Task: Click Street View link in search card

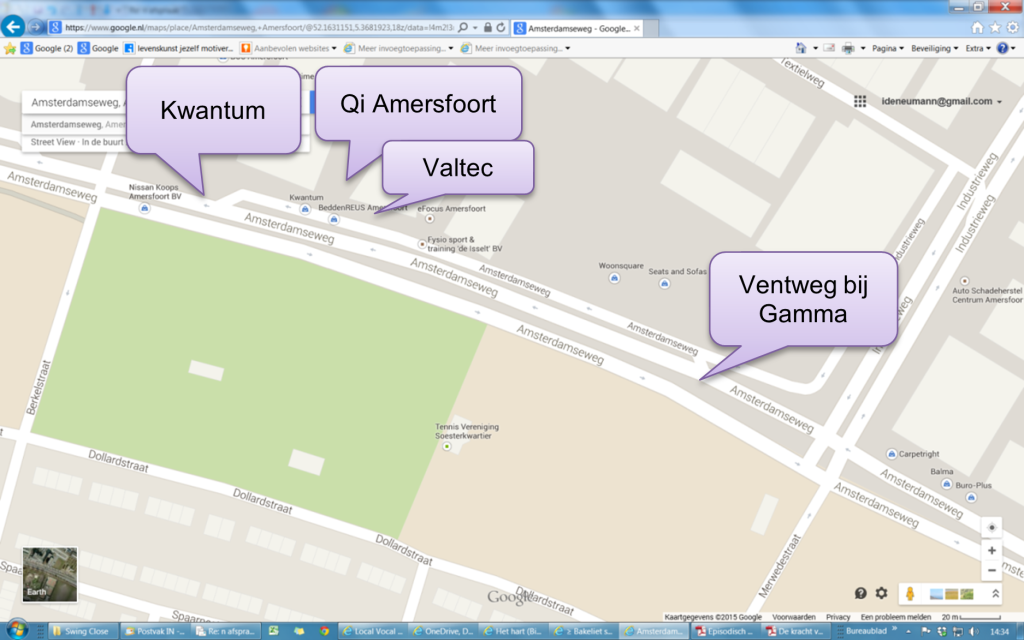Action: coord(53,142)
